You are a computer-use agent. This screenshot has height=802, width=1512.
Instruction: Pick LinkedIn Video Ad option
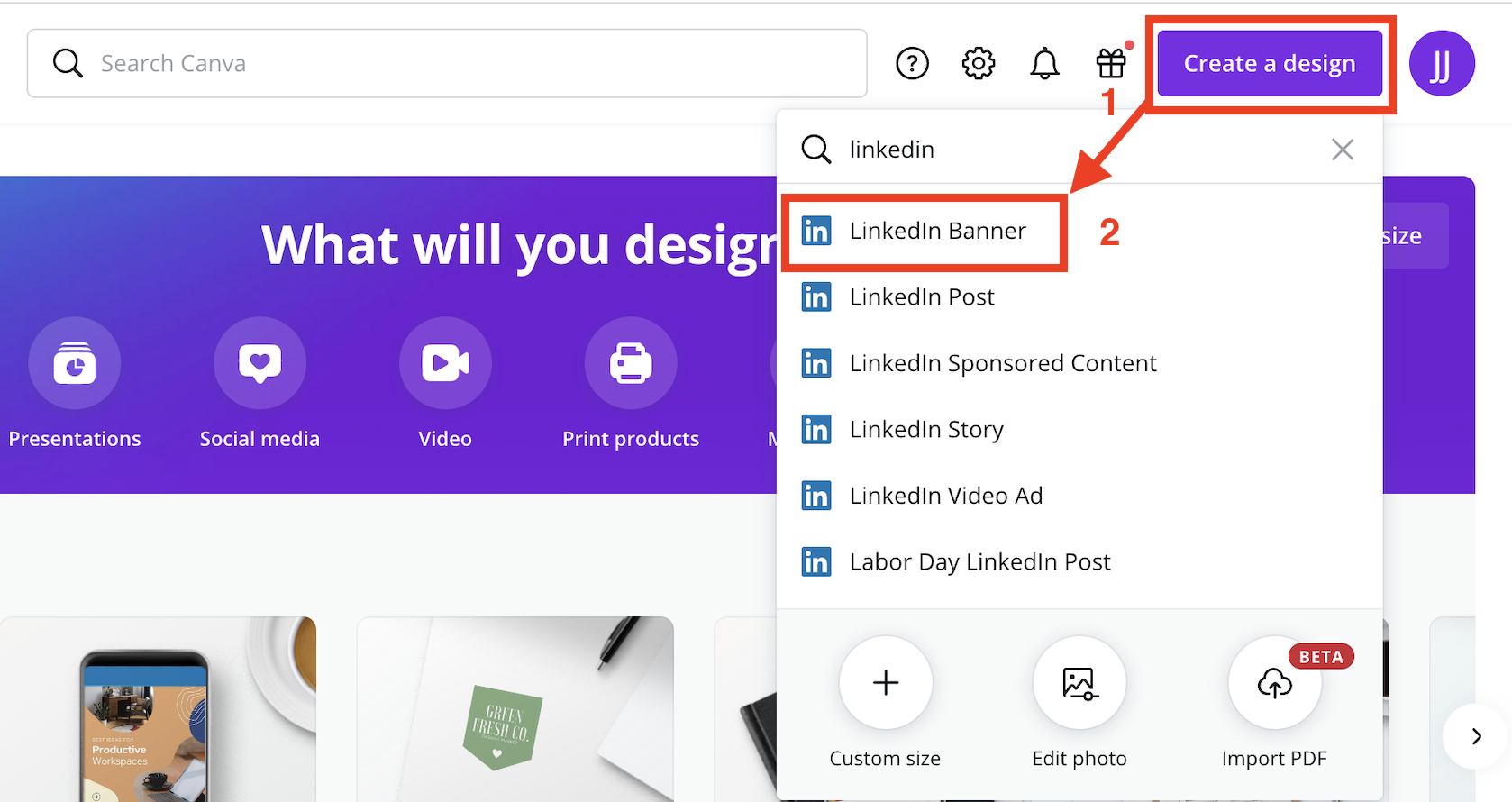tap(1079, 496)
